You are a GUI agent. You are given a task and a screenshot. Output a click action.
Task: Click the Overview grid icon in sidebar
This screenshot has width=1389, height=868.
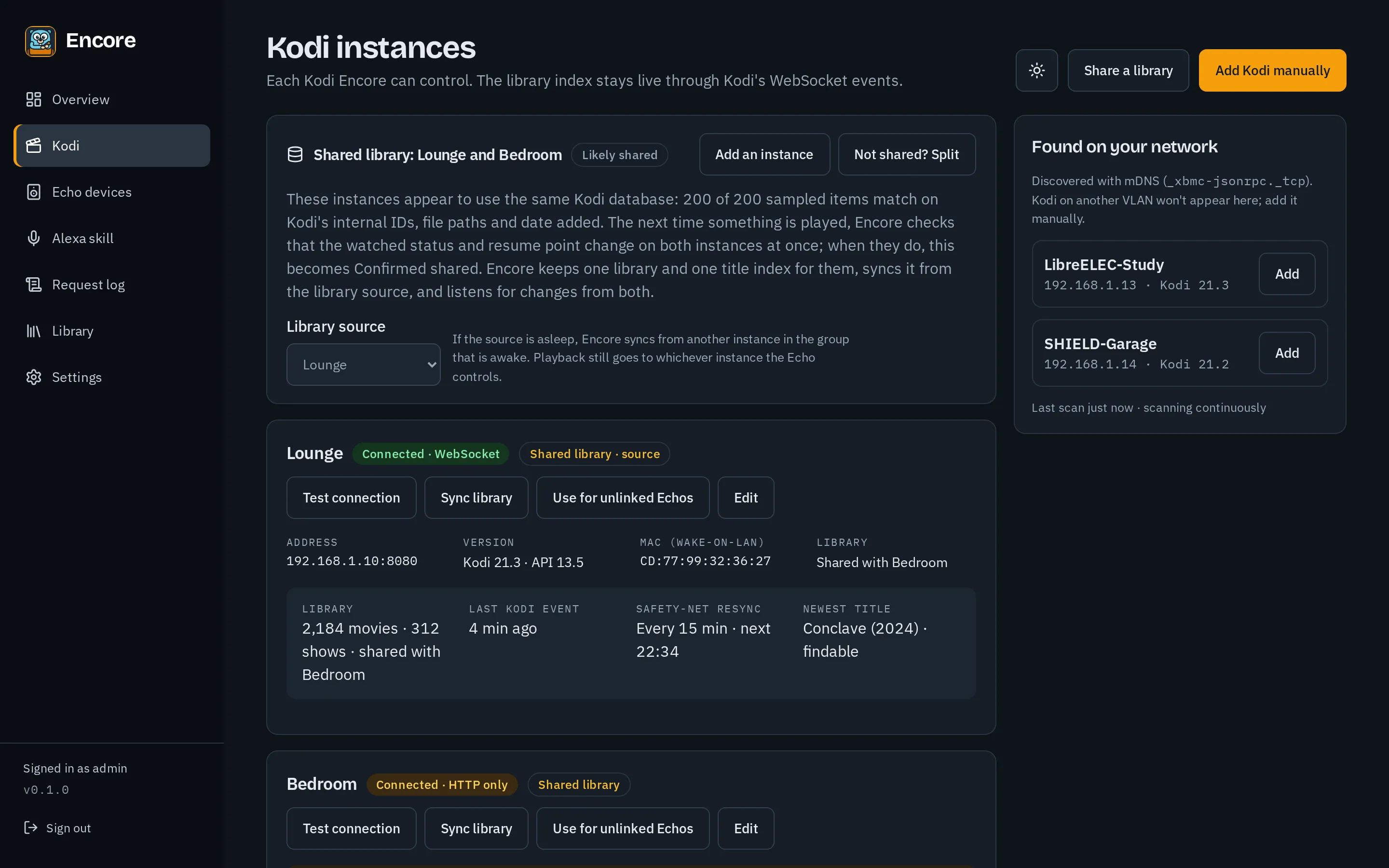tap(34, 99)
